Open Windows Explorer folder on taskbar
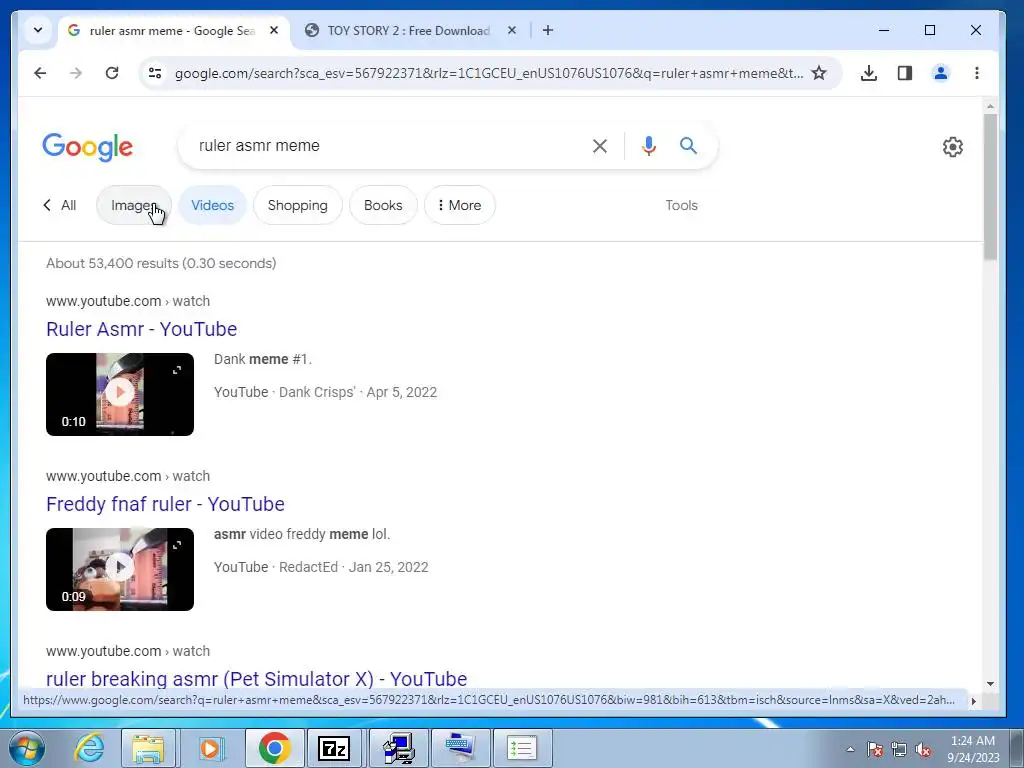 click(x=148, y=748)
